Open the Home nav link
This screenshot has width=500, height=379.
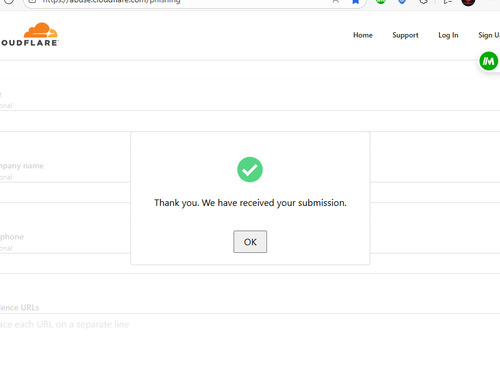point(363,35)
